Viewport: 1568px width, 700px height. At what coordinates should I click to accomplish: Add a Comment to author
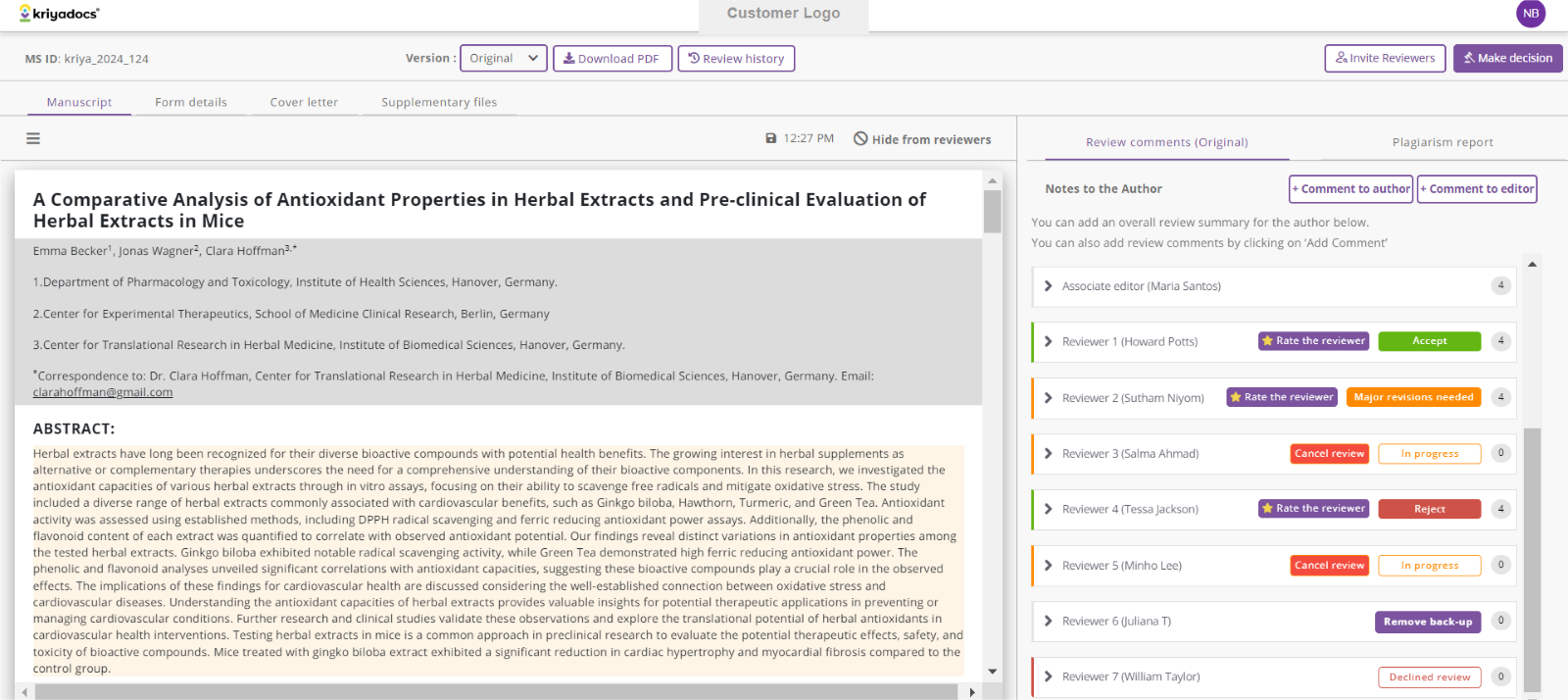(1351, 189)
